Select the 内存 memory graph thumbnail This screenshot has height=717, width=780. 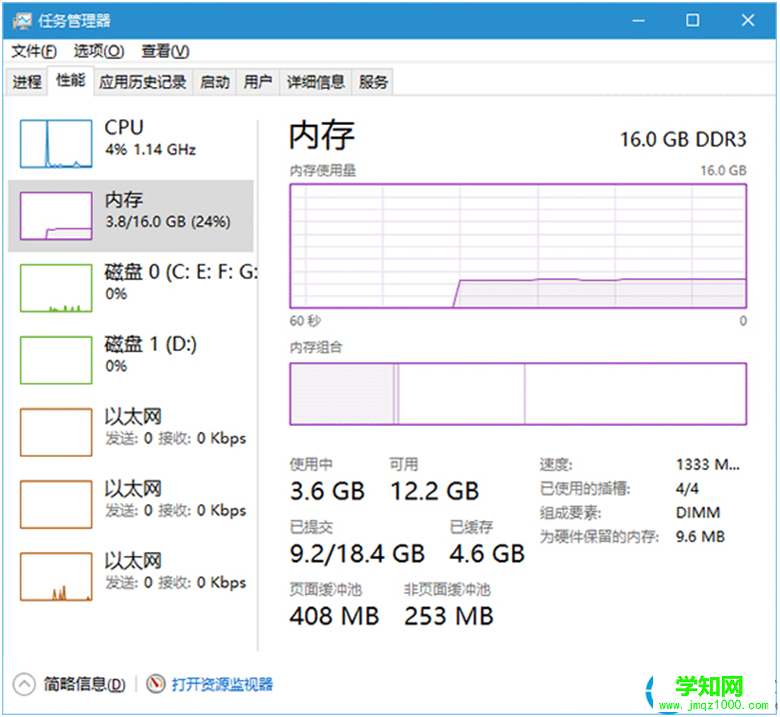pyautogui.click(x=56, y=215)
